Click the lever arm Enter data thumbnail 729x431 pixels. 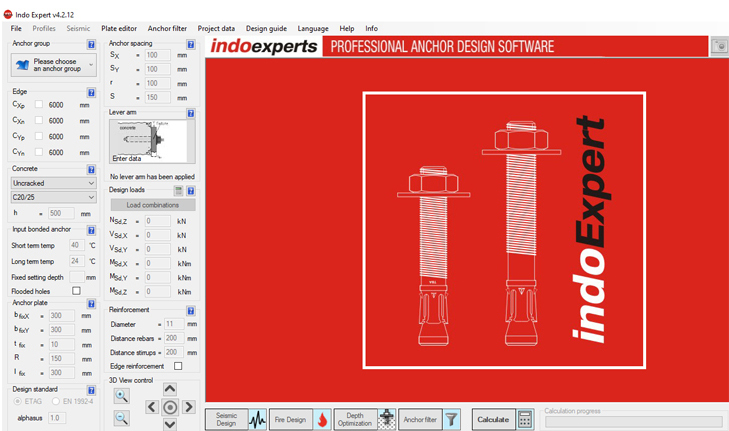point(152,141)
